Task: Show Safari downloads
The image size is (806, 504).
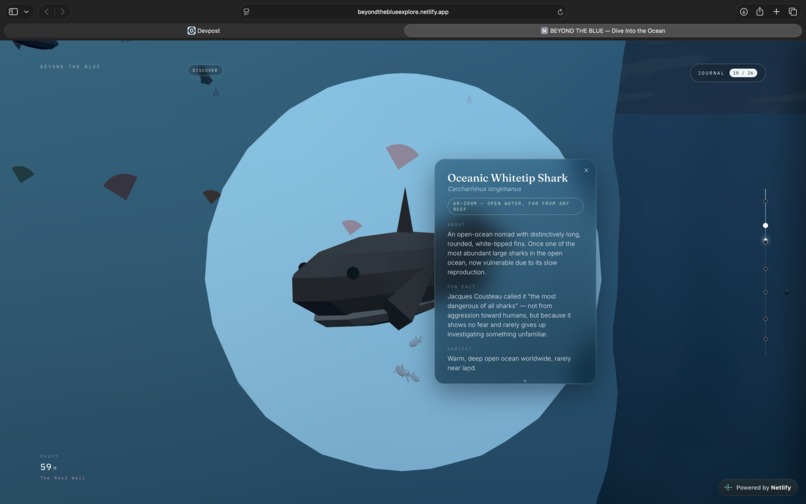Action: coord(743,11)
